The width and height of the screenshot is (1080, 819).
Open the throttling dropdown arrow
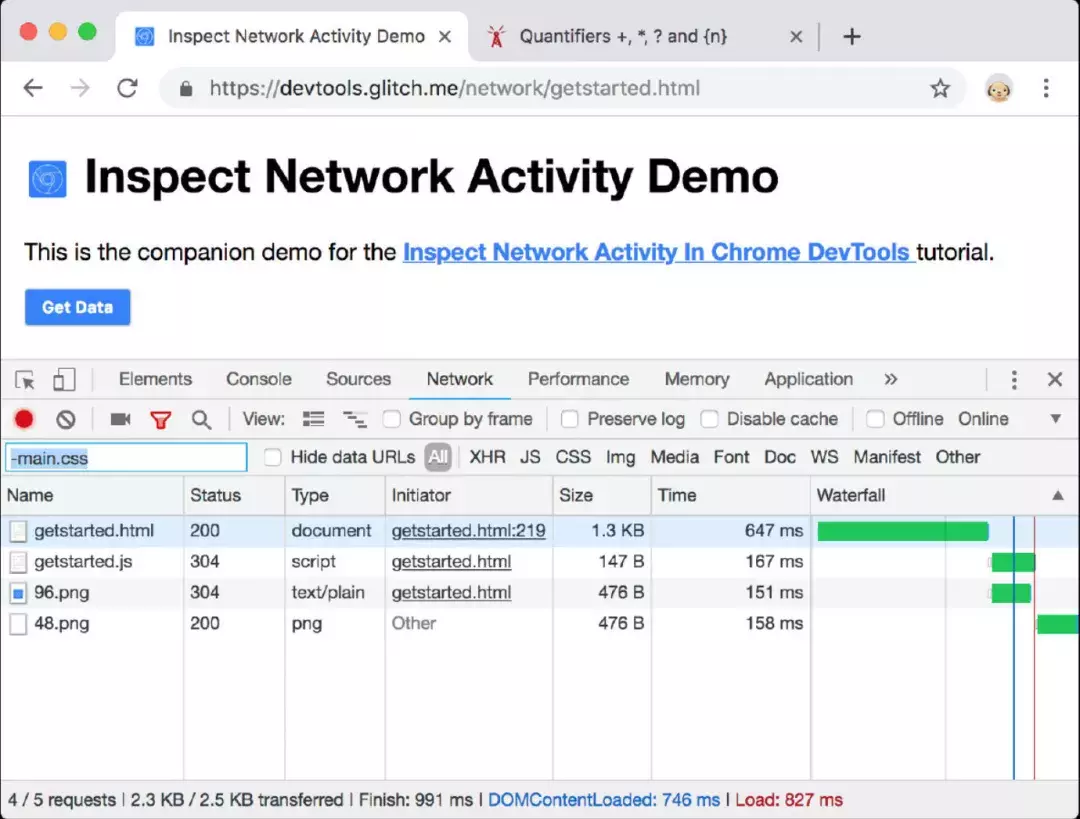click(x=1055, y=419)
